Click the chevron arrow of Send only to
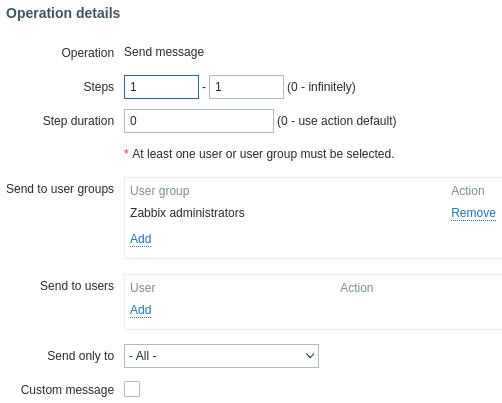Image resolution: width=502 pixels, height=403 pixels. tap(310, 356)
